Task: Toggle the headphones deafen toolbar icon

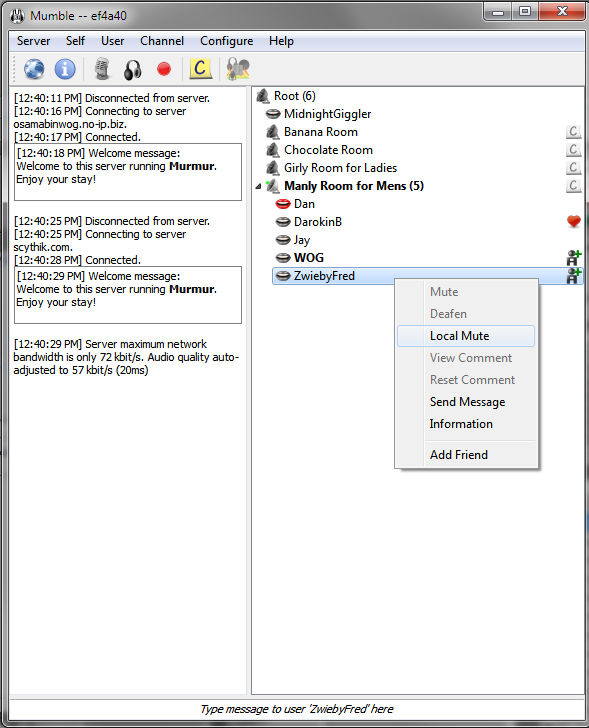Action: pos(132,70)
